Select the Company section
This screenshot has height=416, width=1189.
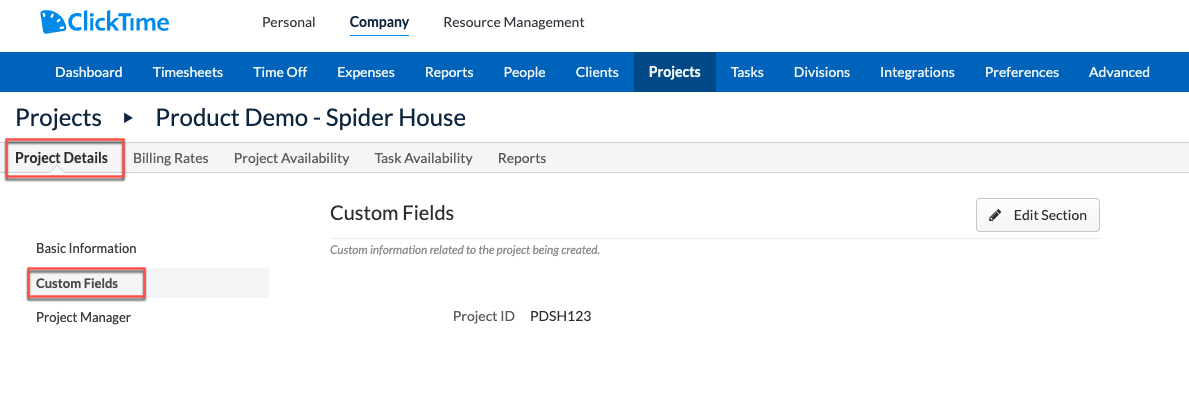(x=379, y=22)
